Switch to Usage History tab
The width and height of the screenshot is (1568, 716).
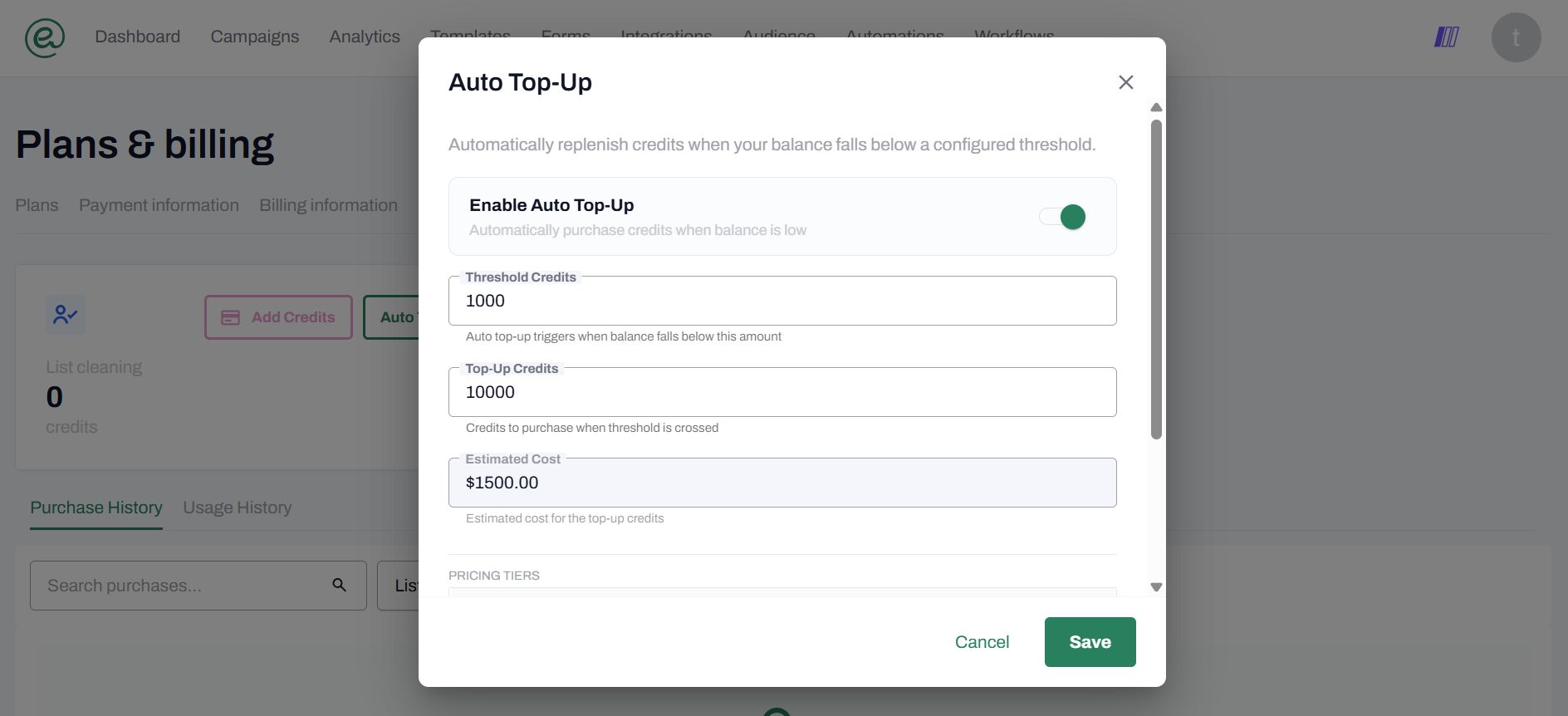[x=237, y=508]
